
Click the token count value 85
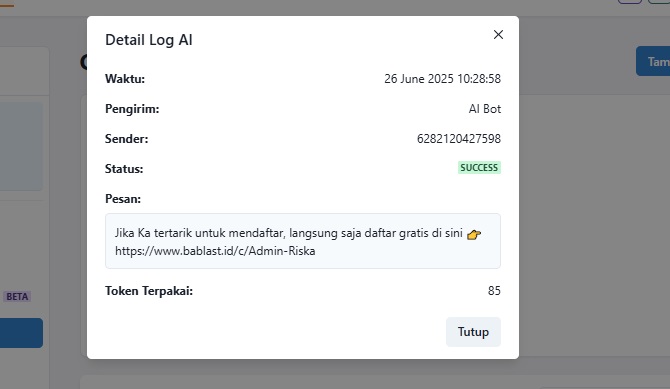pyautogui.click(x=494, y=291)
